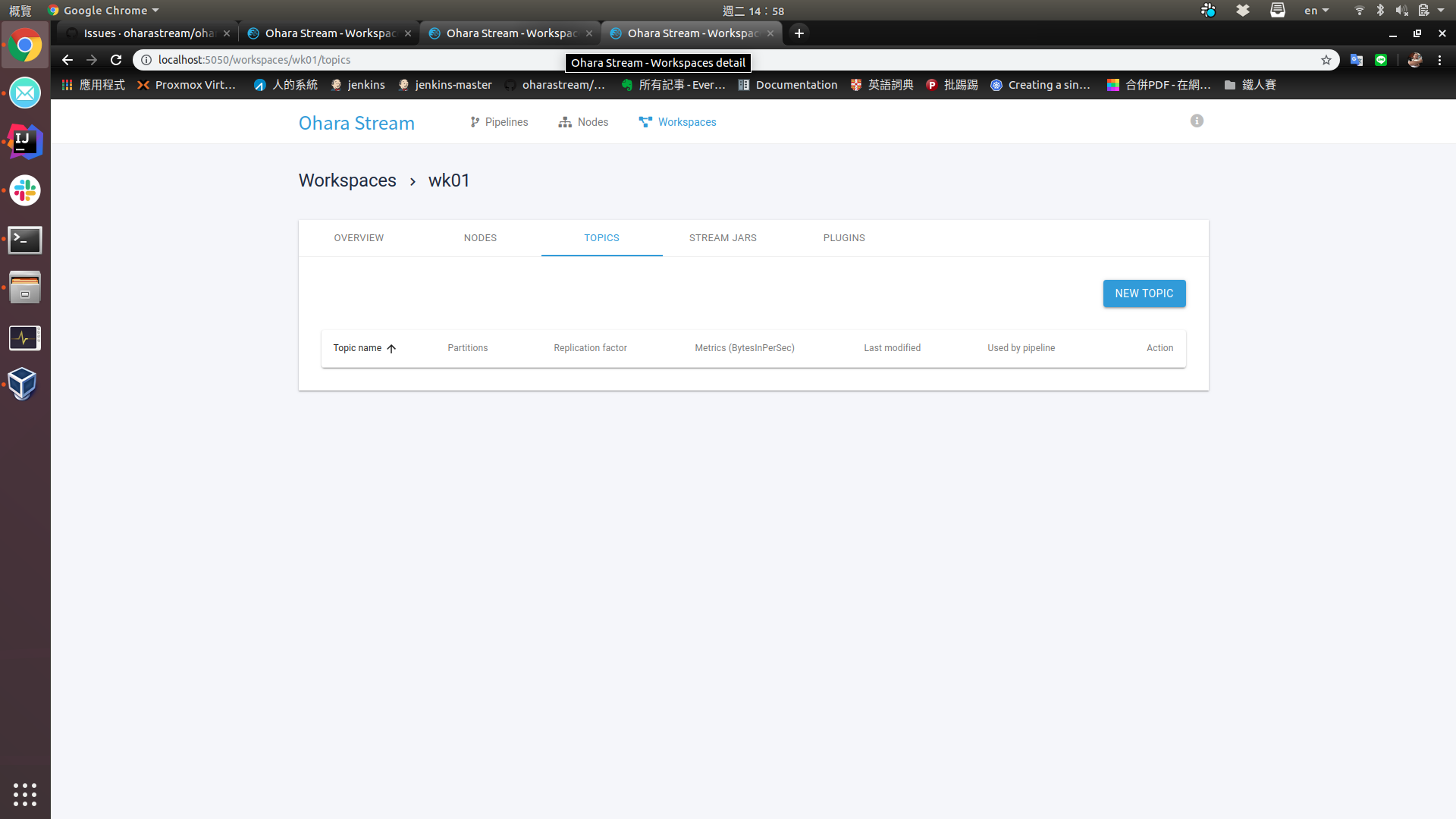The width and height of the screenshot is (1456, 819).
Task: Show all applications grid
Action: pyautogui.click(x=25, y=794)
